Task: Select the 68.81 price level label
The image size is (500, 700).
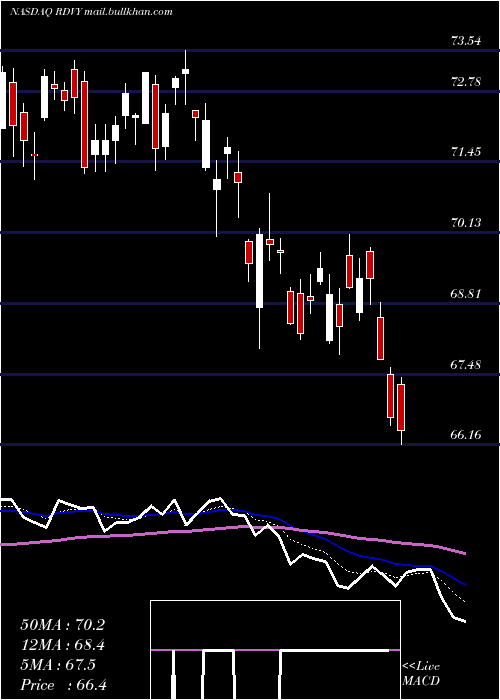Action: pyautogui.click(x=466, y=294)
